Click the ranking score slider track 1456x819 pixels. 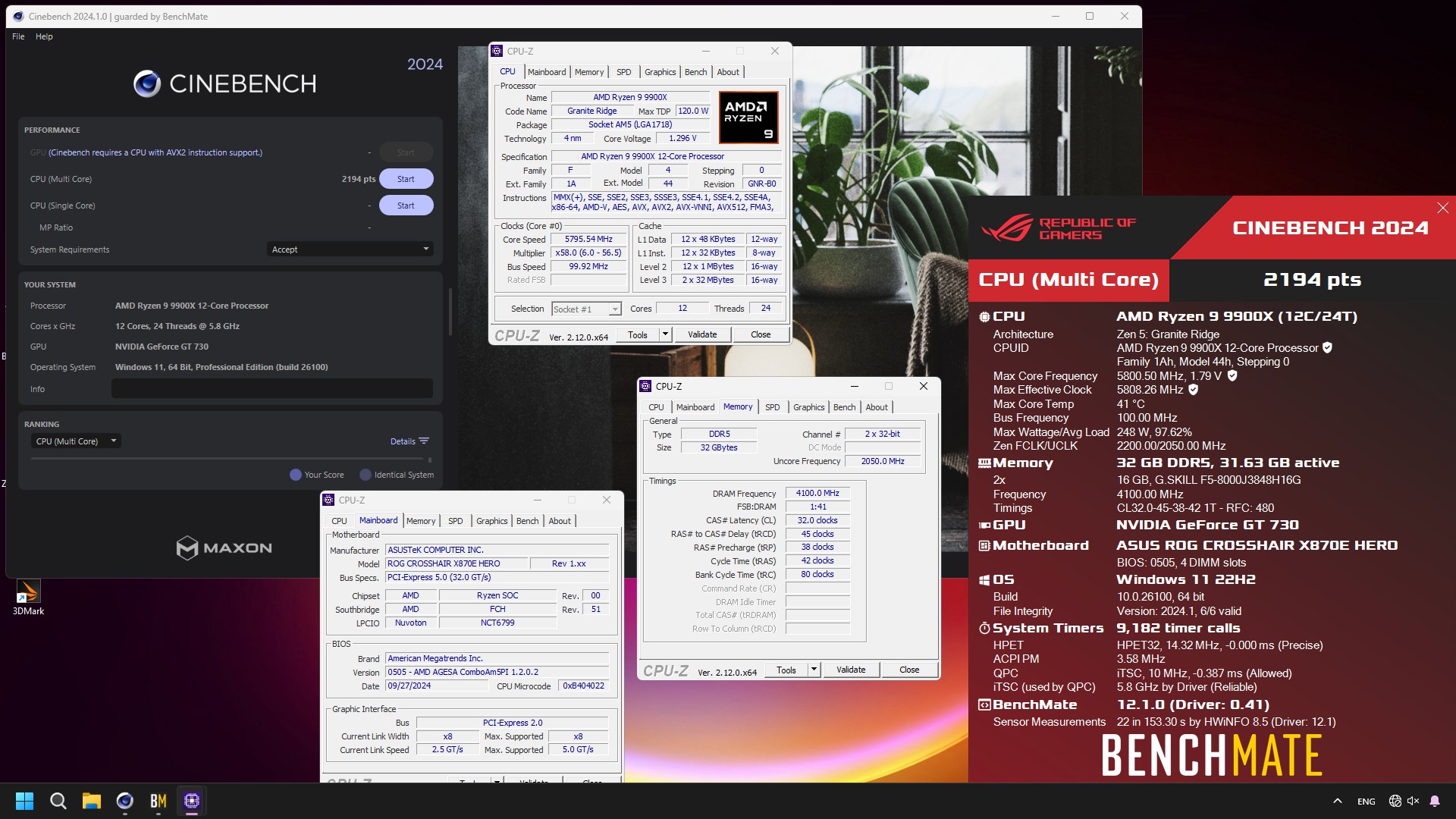pyautogui.click(x=229, y=459)
